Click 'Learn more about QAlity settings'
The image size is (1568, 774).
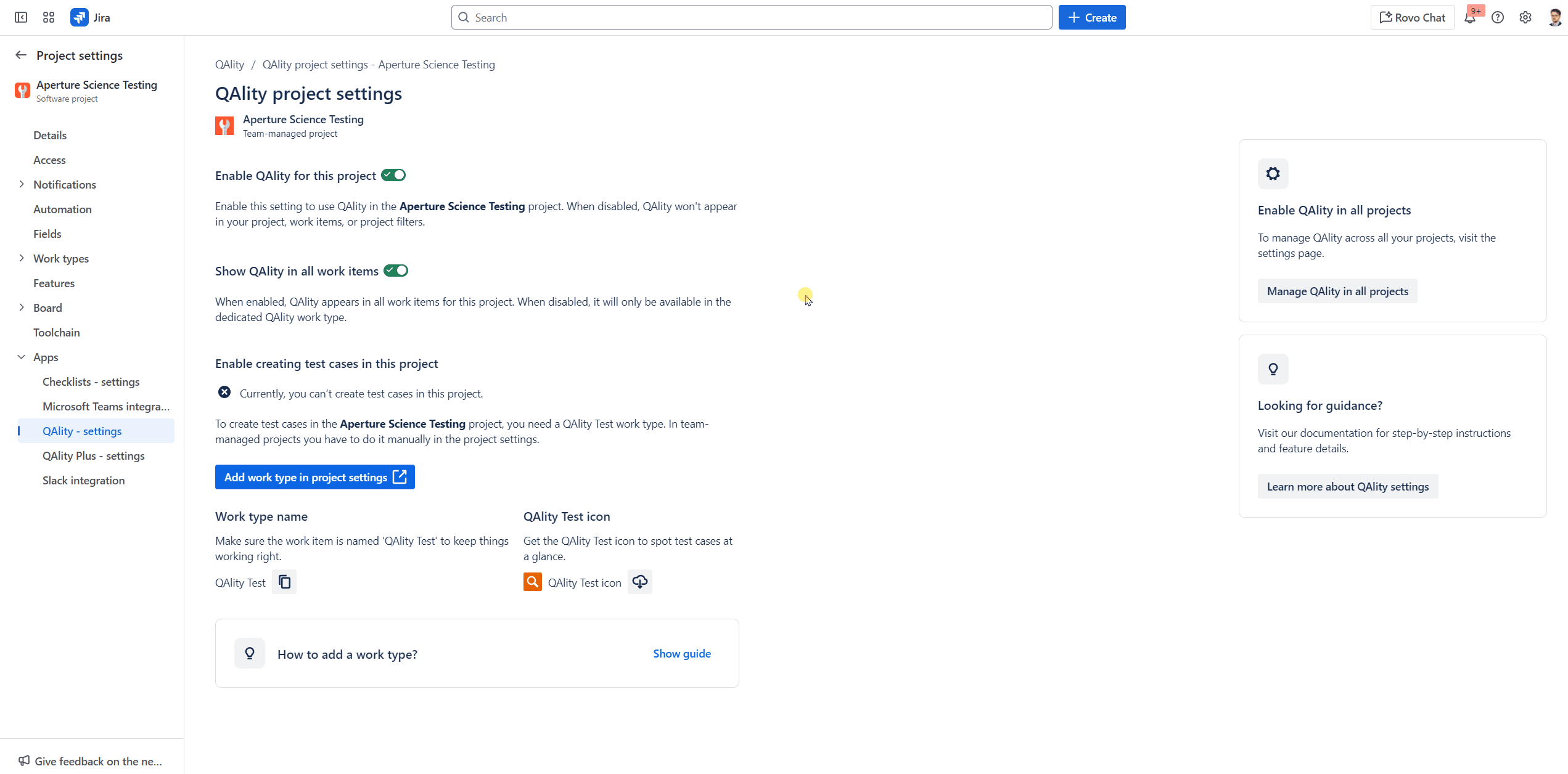tap(1348, 486)
